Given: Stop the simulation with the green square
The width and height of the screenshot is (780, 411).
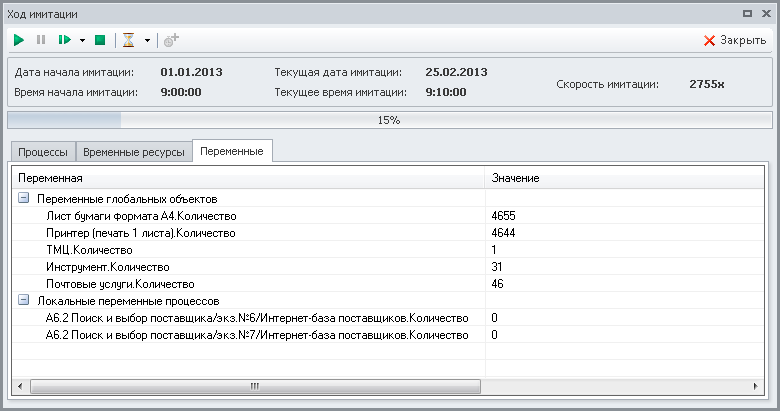Looking at the screenshot, I should coord(100,40).
